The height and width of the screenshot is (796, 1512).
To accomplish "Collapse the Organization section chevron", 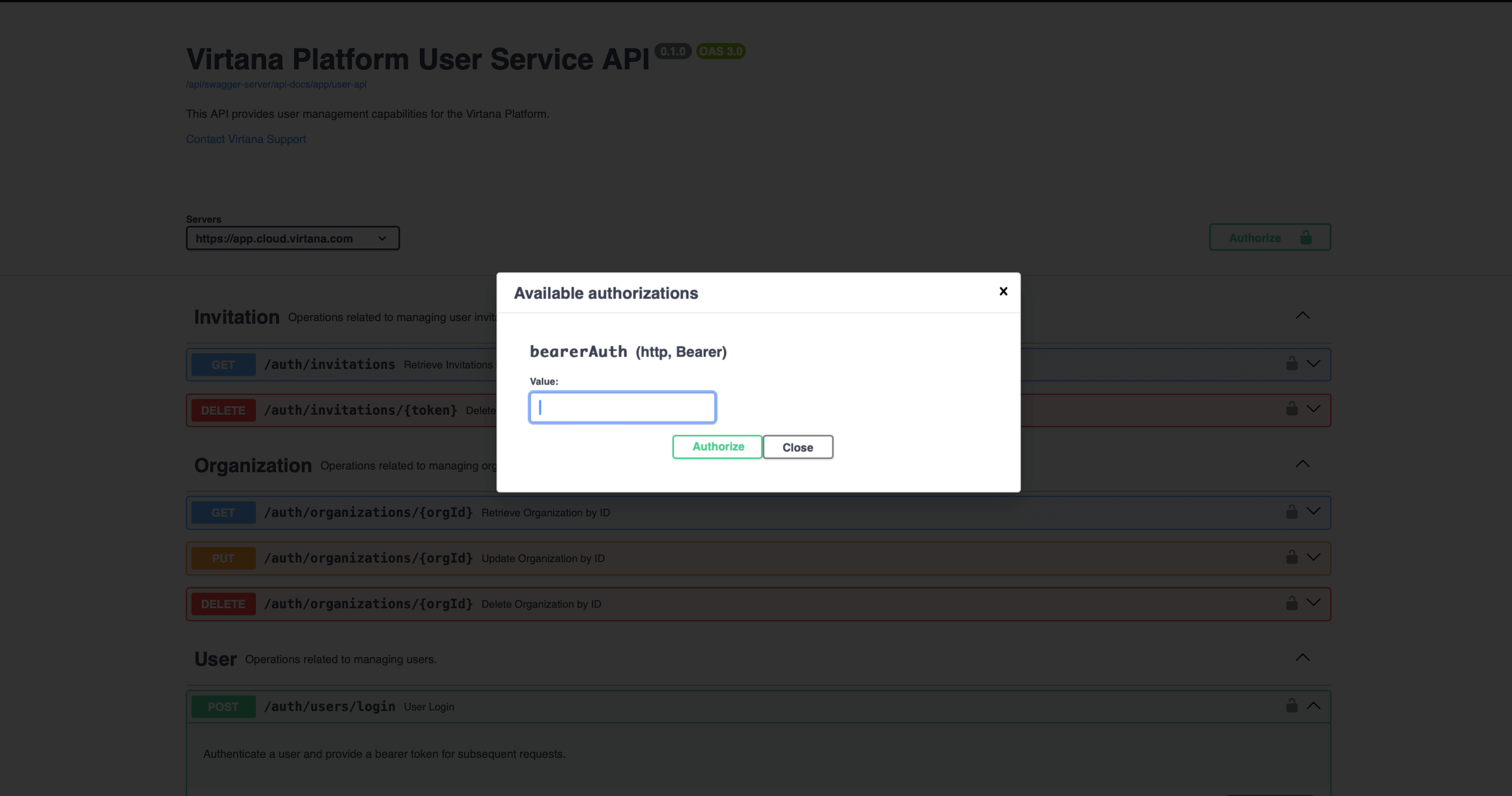I will click(x=1302, y=464).
